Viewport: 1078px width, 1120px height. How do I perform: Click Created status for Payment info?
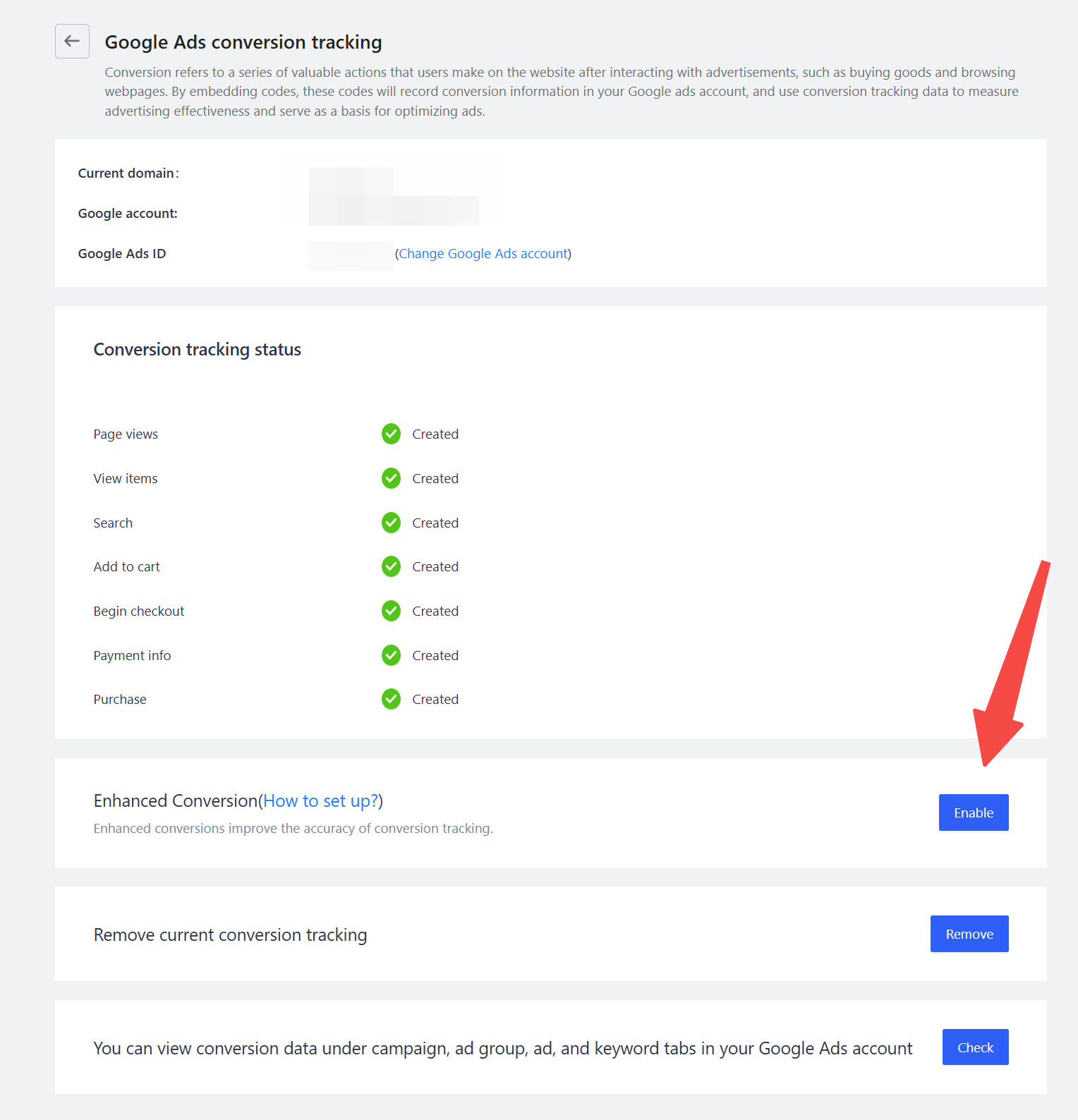(435, 655)
